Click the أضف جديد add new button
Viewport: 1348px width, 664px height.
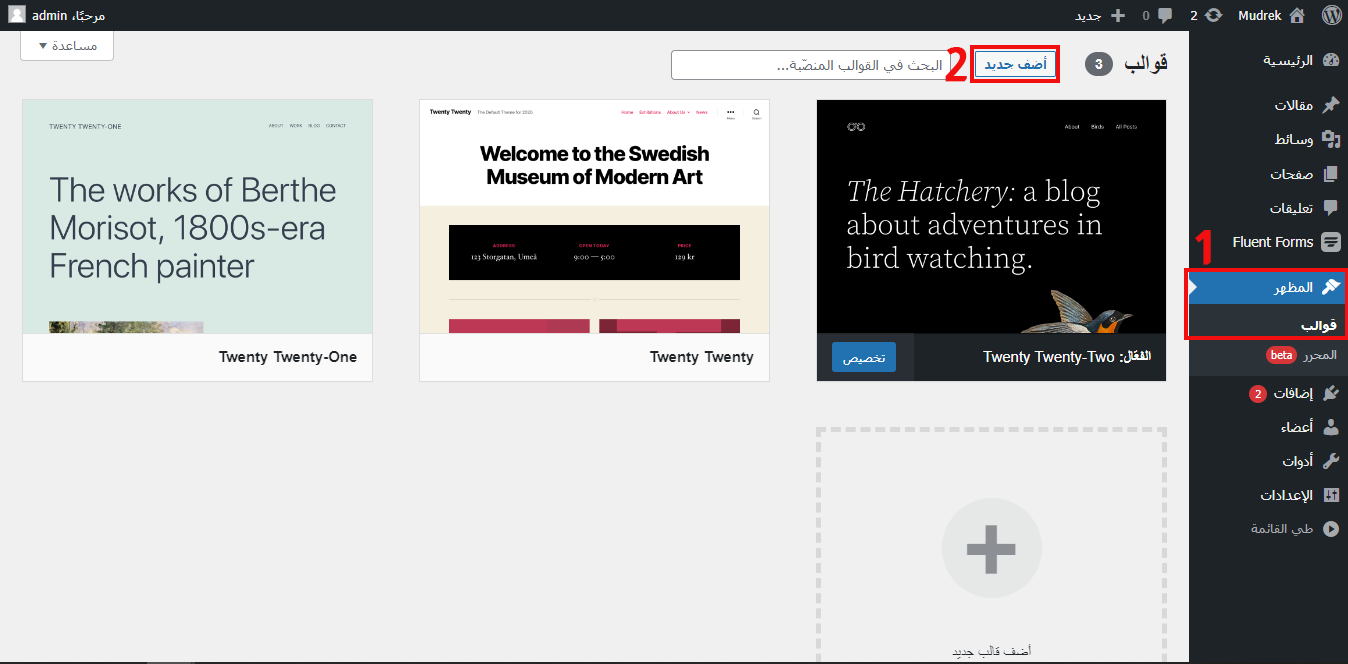coord(1015,64)
